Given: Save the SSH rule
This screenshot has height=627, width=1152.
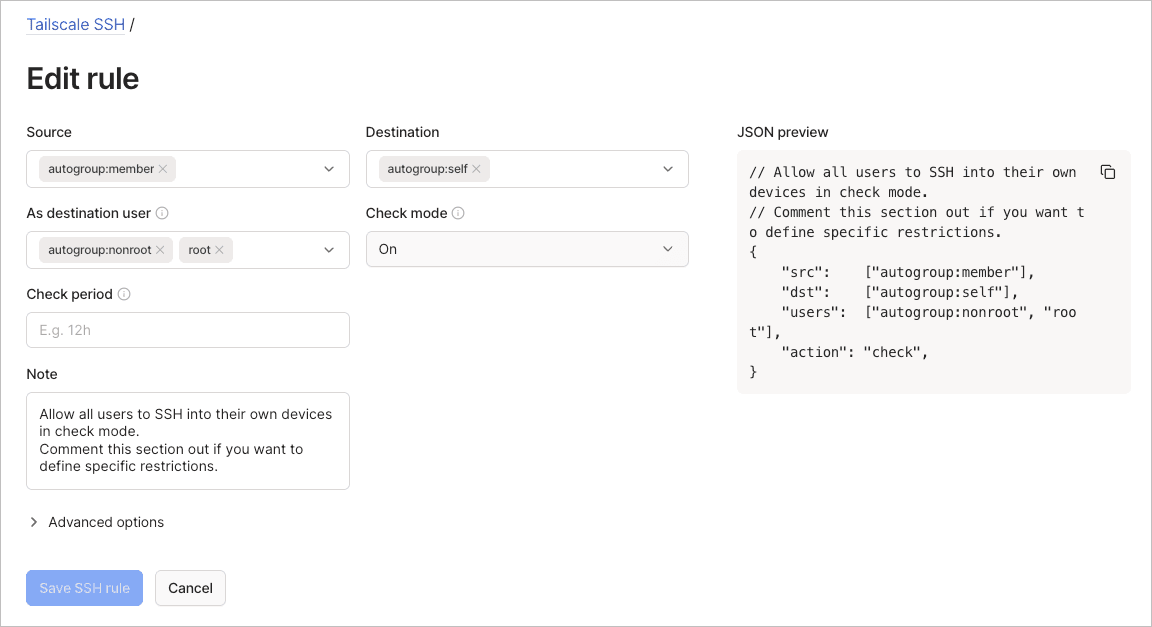Looking at the screenshot, I should tap(84, 588).
